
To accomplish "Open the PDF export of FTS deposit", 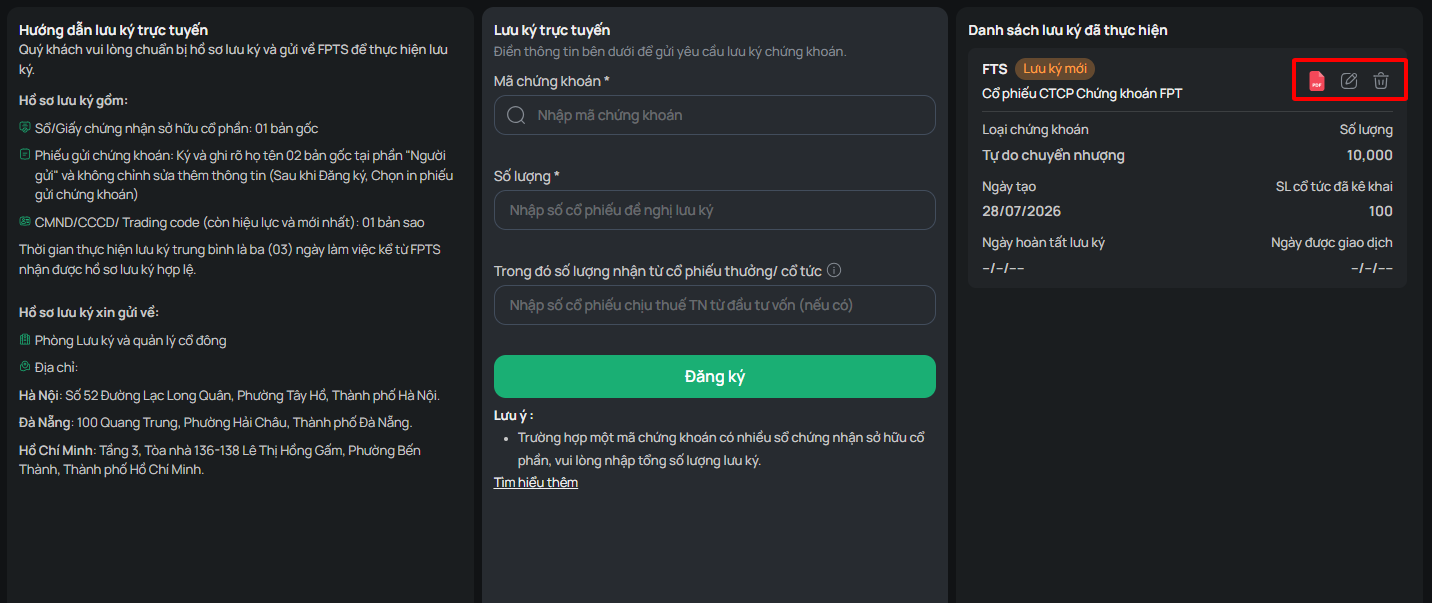I will point(1317,81).
